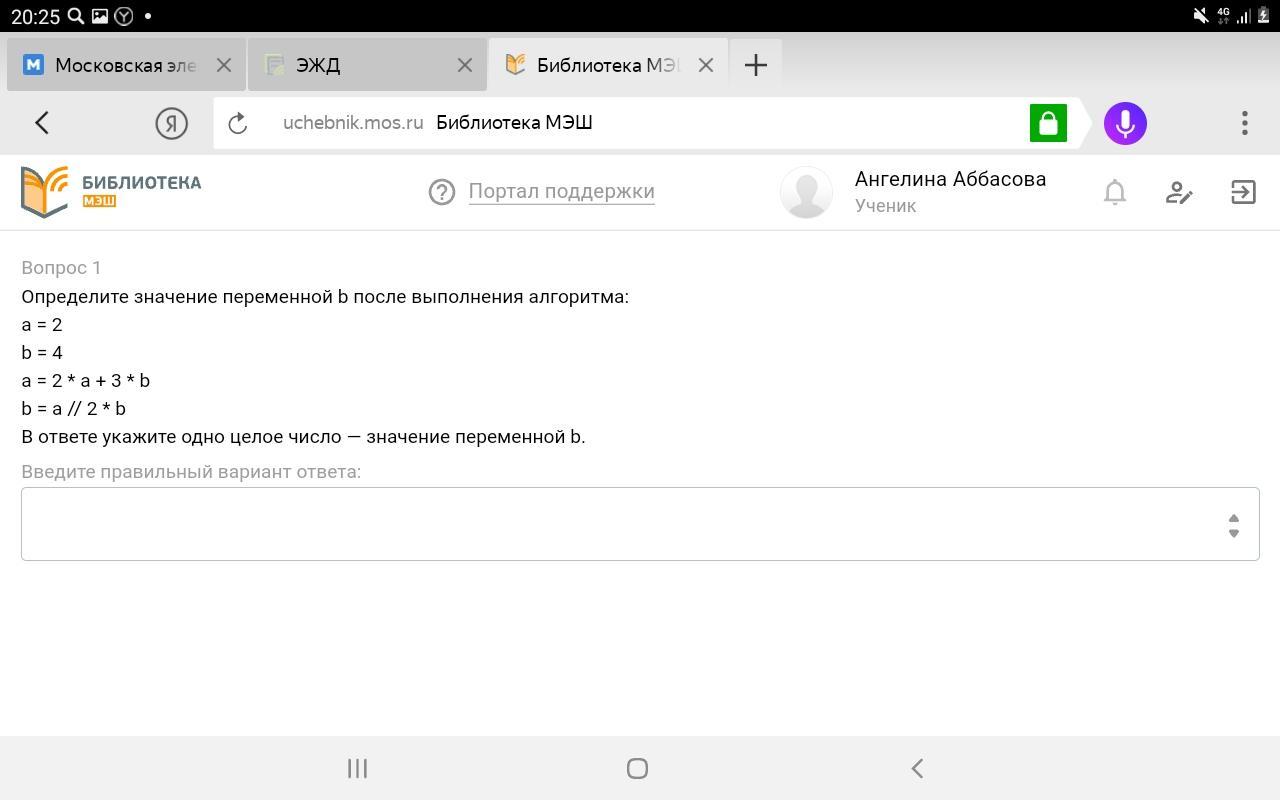Tap the green secure-connection lock icon
This screenshot has height=800, width=1280.
tap(1048, 123)
